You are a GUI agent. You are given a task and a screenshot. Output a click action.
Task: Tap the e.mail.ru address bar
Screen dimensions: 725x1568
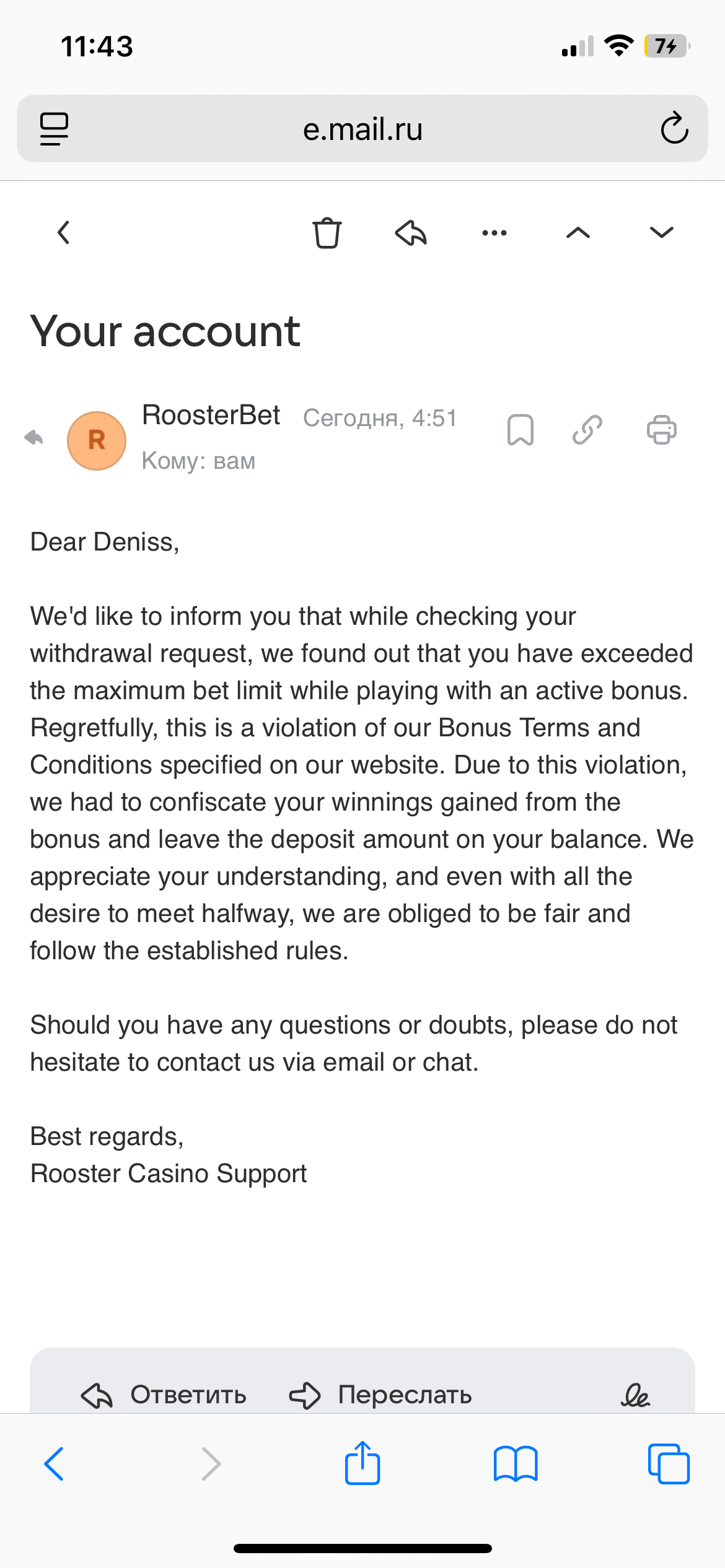point(362,129)
